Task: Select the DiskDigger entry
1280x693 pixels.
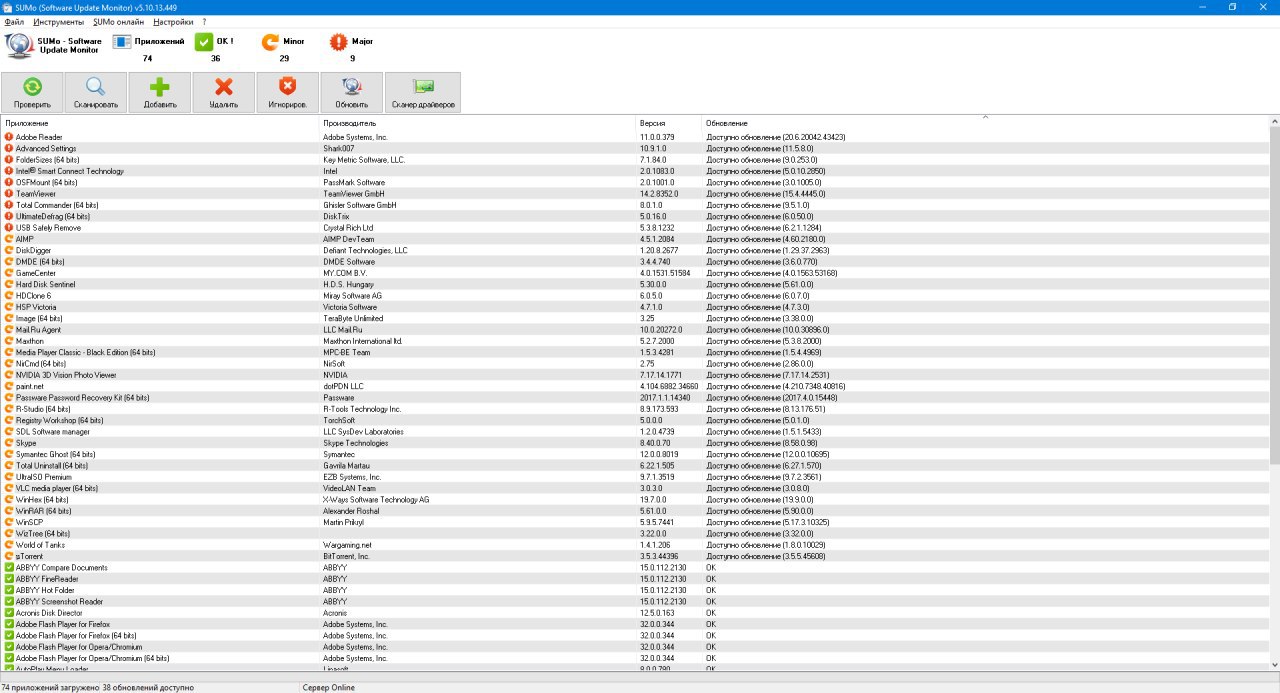Action: [x=635, y=250]
